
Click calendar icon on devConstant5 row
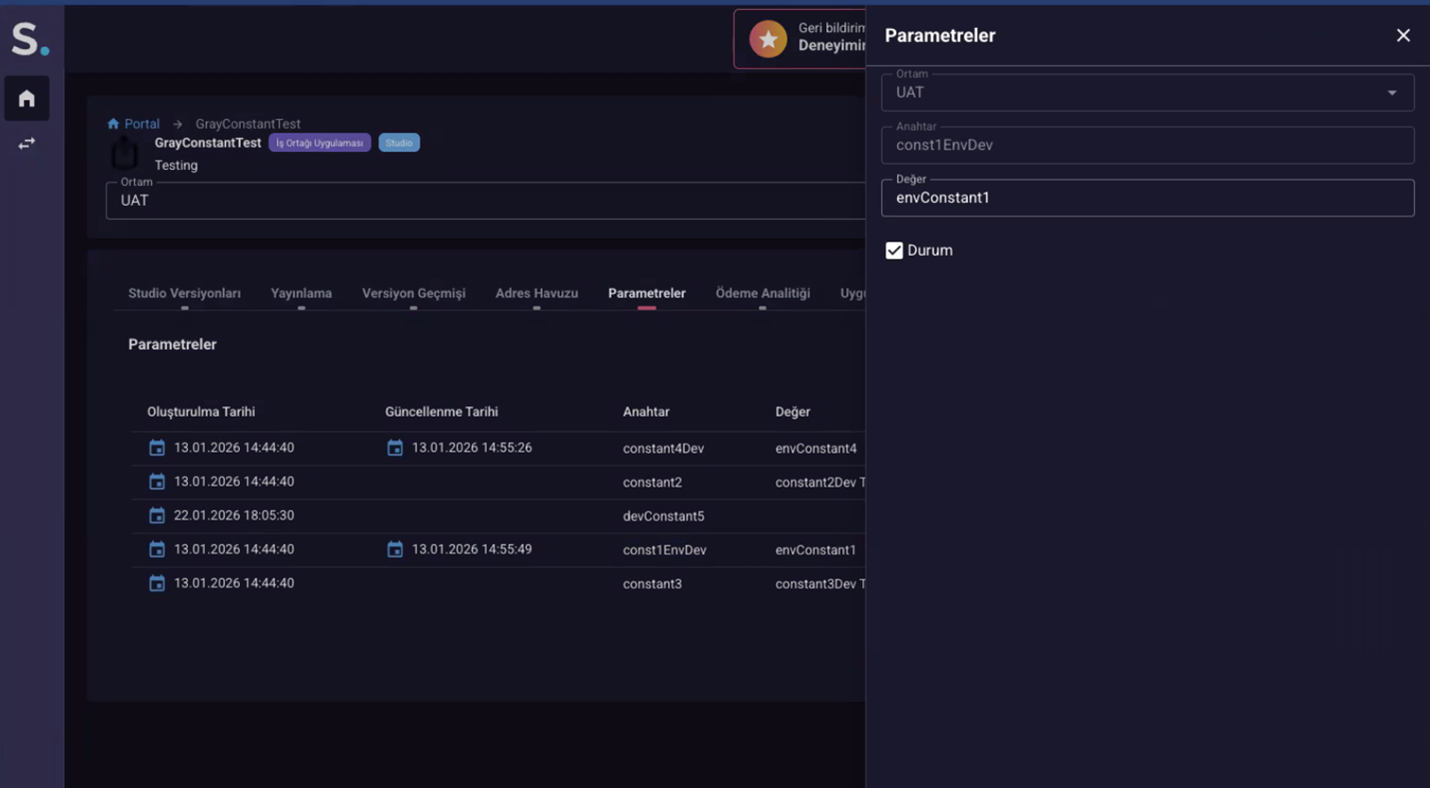click(157, 516)
